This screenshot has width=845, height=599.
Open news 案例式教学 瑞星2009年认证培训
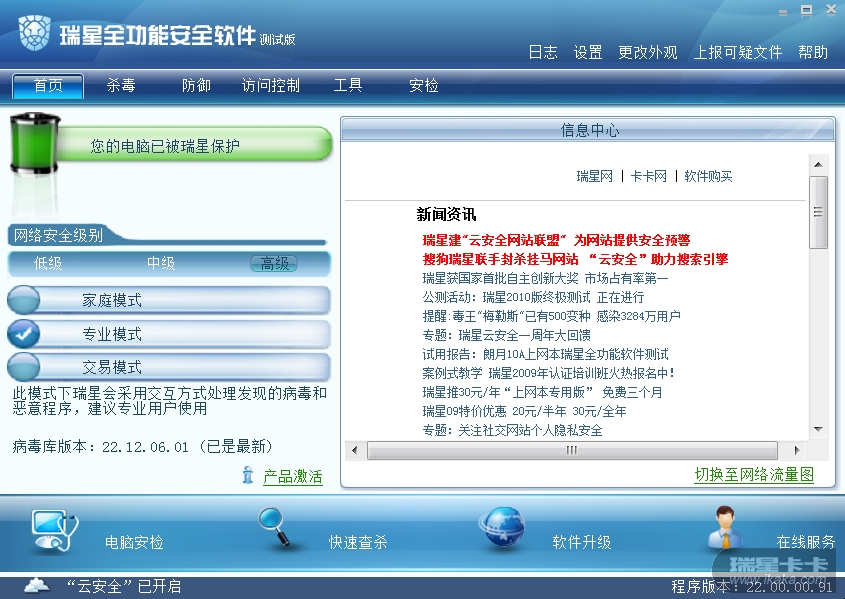click(549, 373)
